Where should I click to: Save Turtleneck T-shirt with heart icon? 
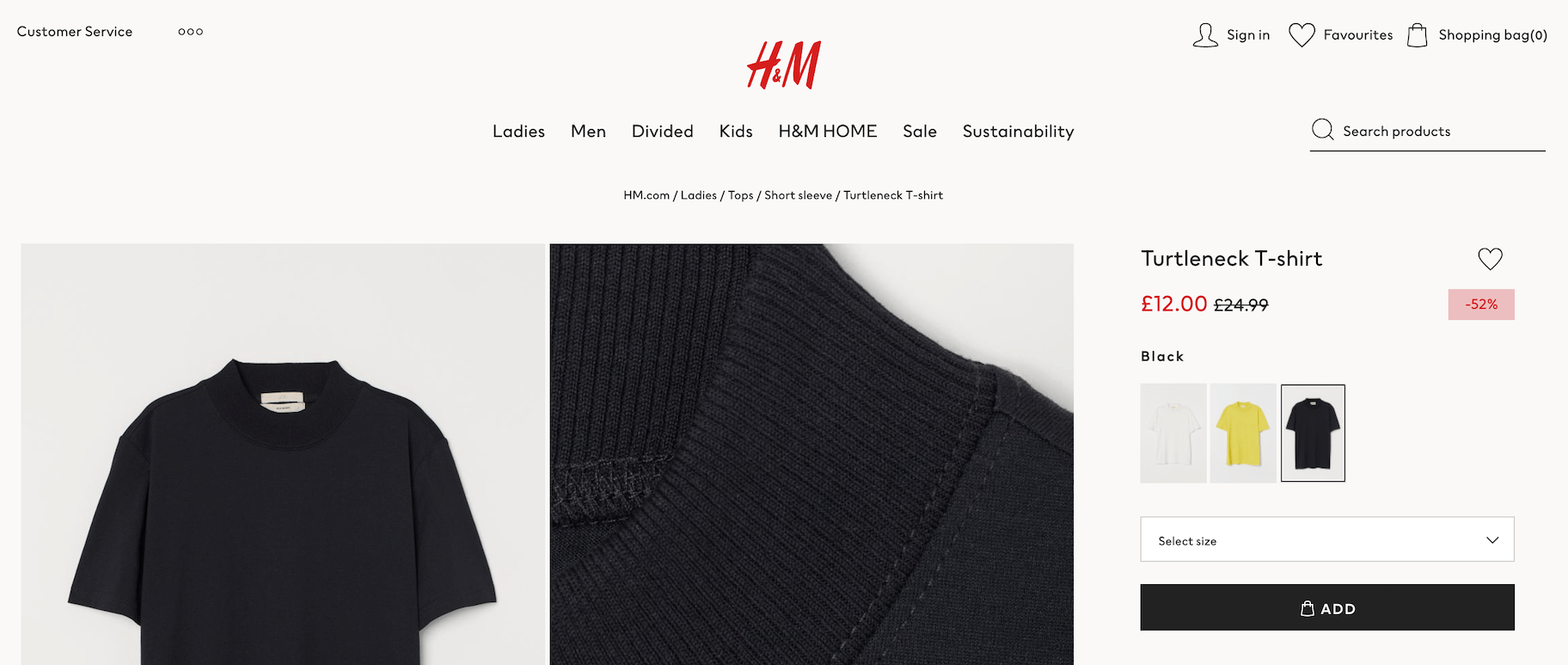(1490, 259)
